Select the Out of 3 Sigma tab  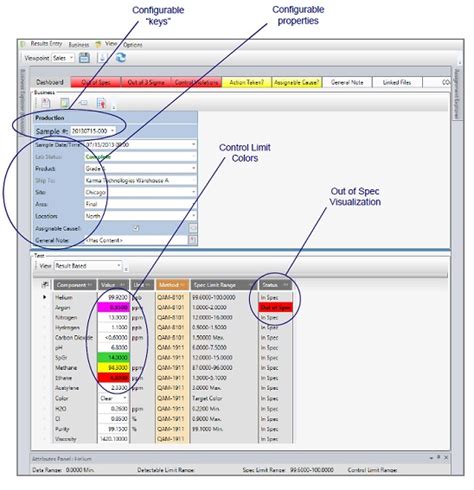[x=146, y=82]
